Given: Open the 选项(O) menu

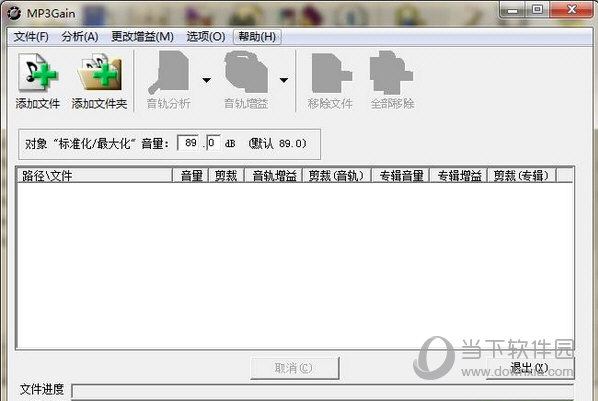Looking at the screenshot, I should [206, 37].
